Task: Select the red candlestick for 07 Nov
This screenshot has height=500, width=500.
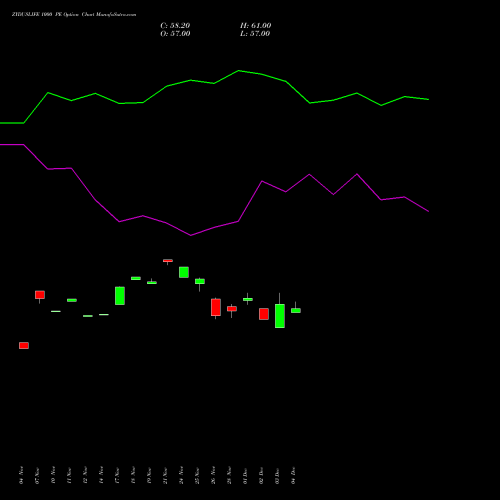Action: click(x=40, y=295)
